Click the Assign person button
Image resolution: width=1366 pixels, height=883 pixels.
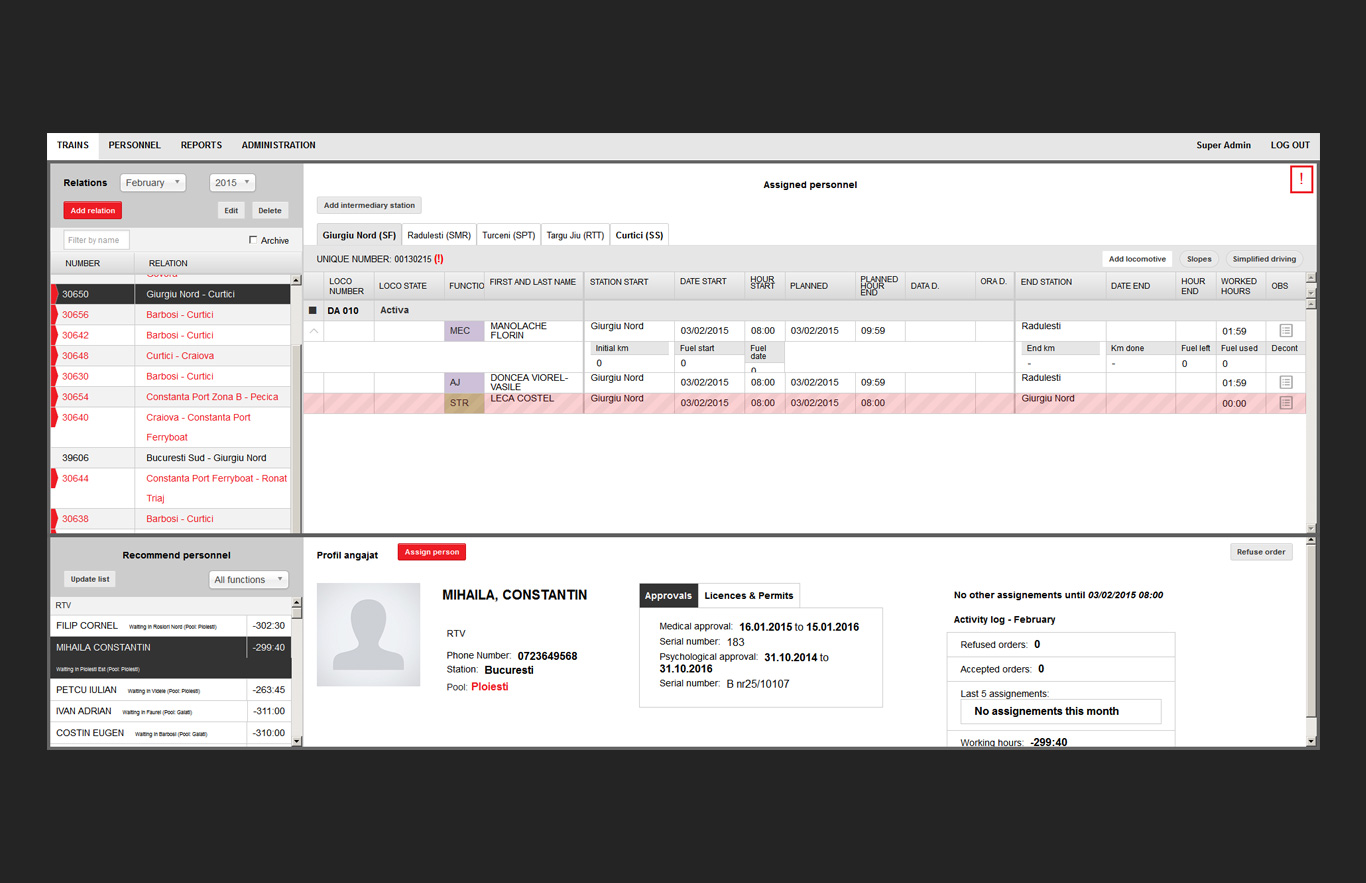[x=432, y=552]
